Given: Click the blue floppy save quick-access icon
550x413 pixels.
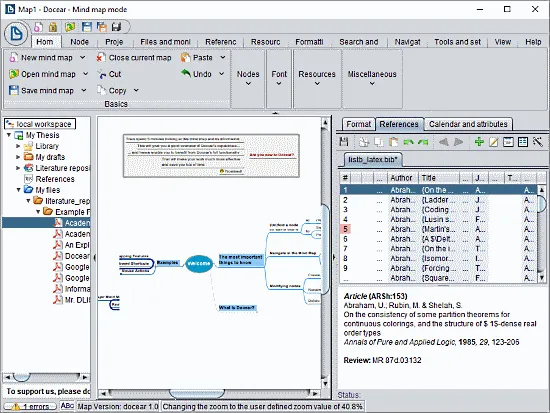Looking at the screenshot, I should click(x=86, y=27).
